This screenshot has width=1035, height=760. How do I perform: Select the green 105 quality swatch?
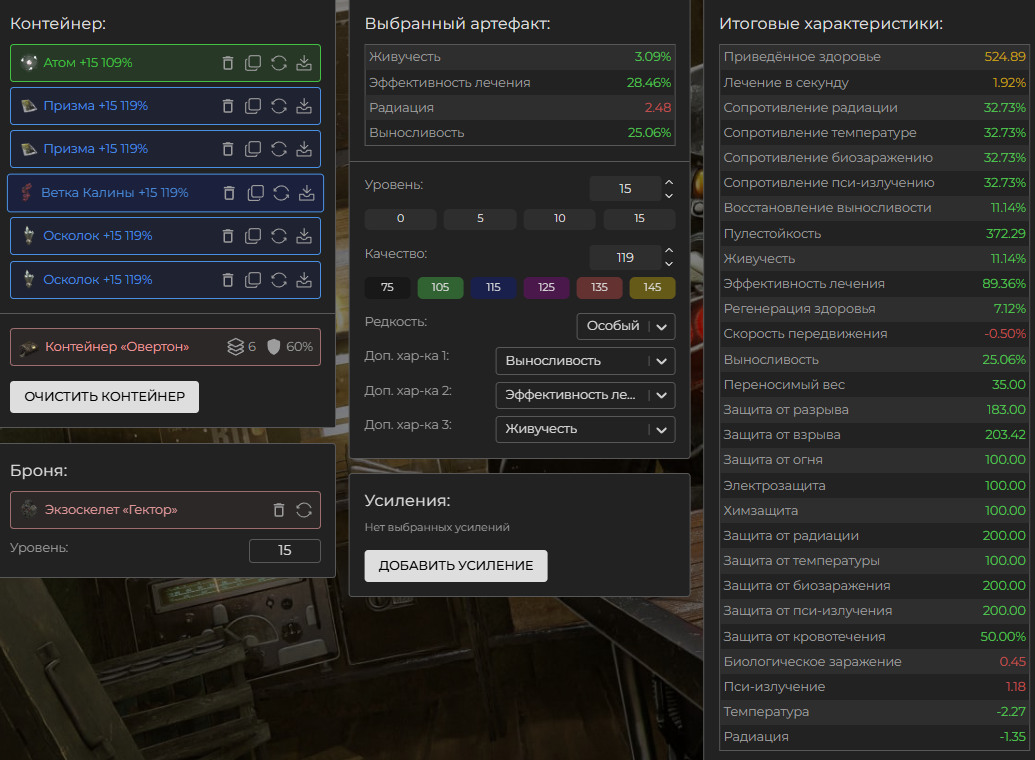[440, 287]
